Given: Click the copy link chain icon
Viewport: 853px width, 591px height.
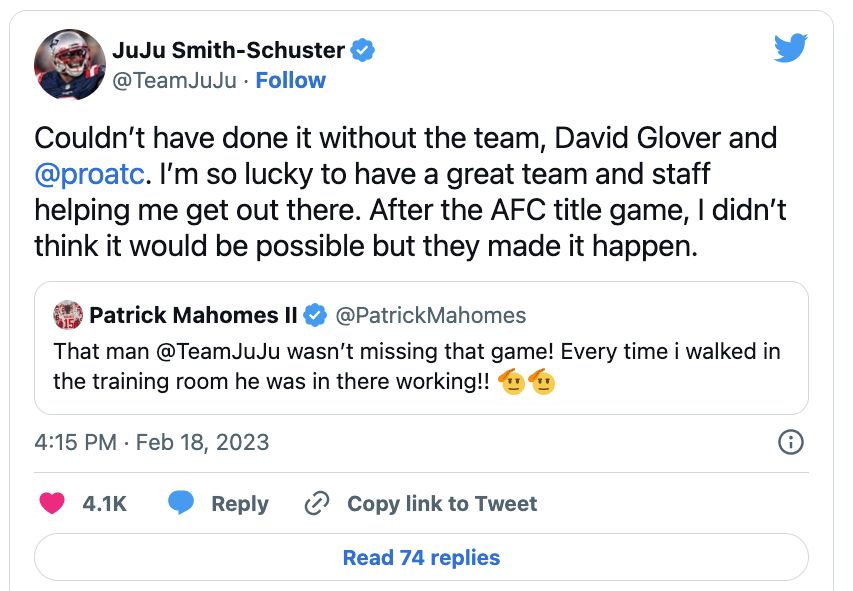Looking at the screenshot, I should [317, 503].
